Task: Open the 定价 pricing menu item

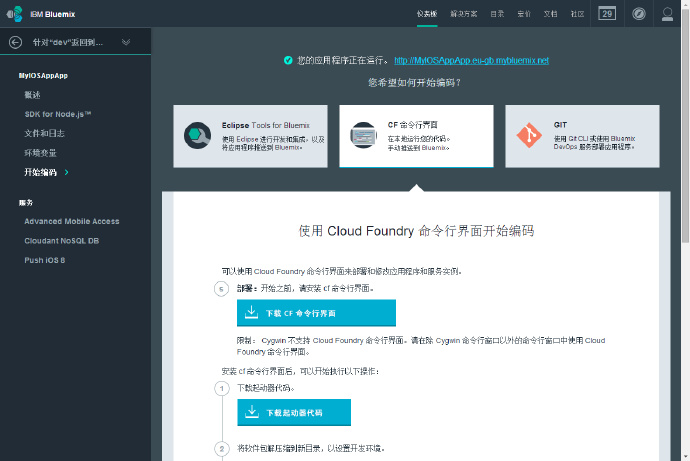Action: click(524, 14)
